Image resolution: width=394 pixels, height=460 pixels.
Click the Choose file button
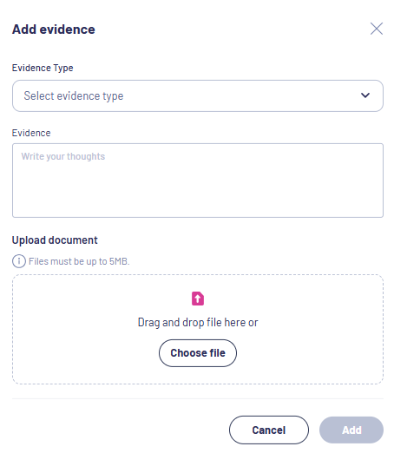click(x=198, y=353)
